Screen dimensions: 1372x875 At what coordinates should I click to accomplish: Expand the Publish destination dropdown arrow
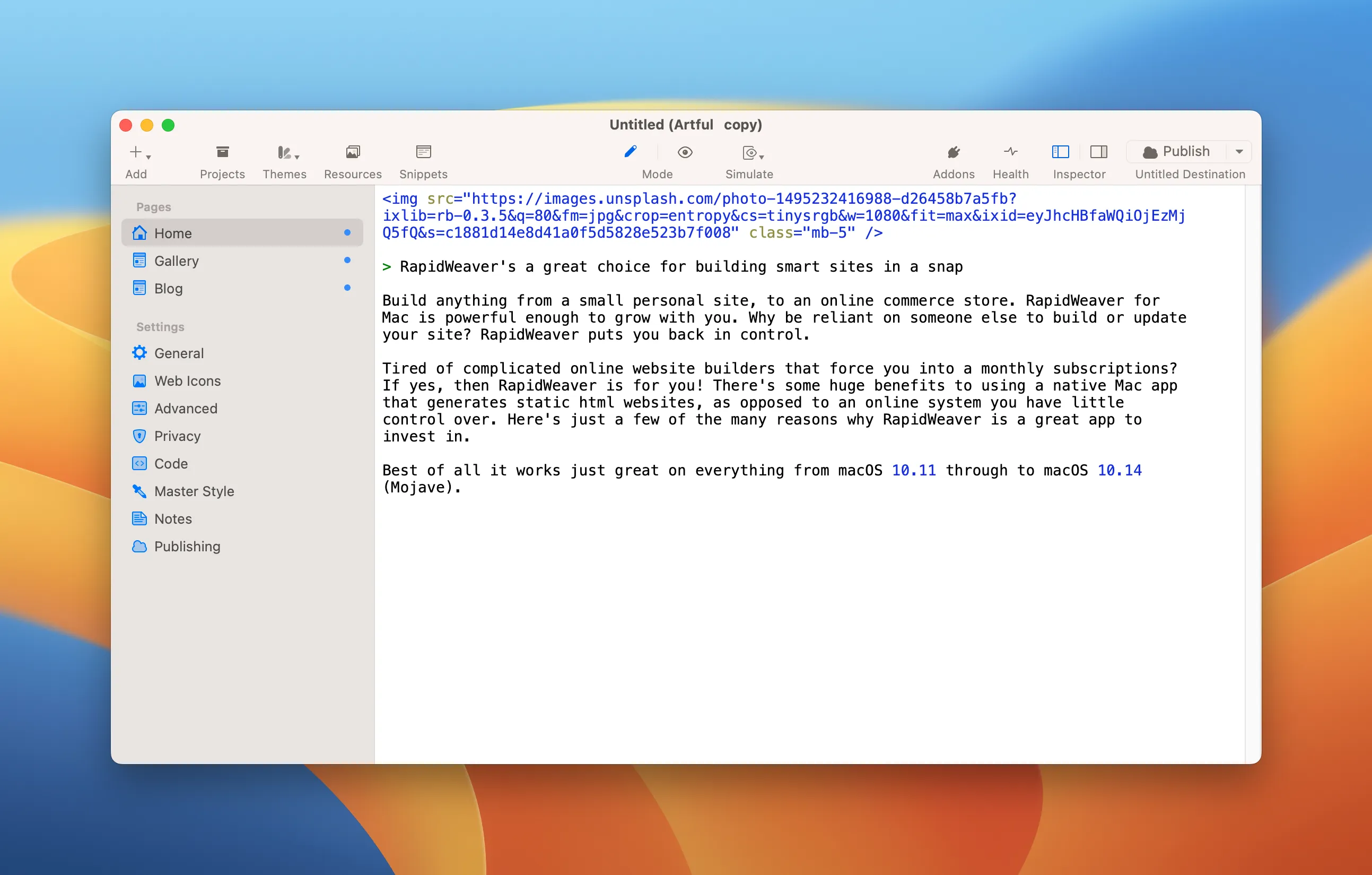(x=1239, y=152)
